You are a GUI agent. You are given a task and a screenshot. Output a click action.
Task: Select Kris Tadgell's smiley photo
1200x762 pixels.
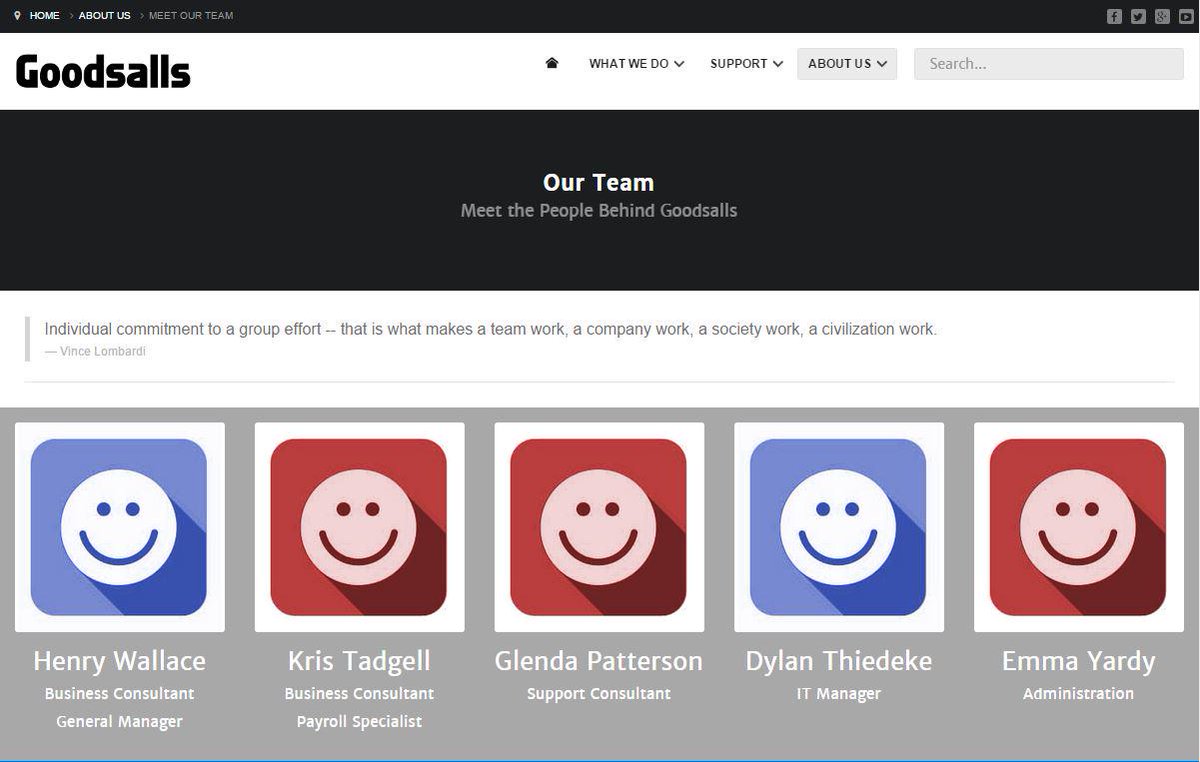tap(360, 527)
